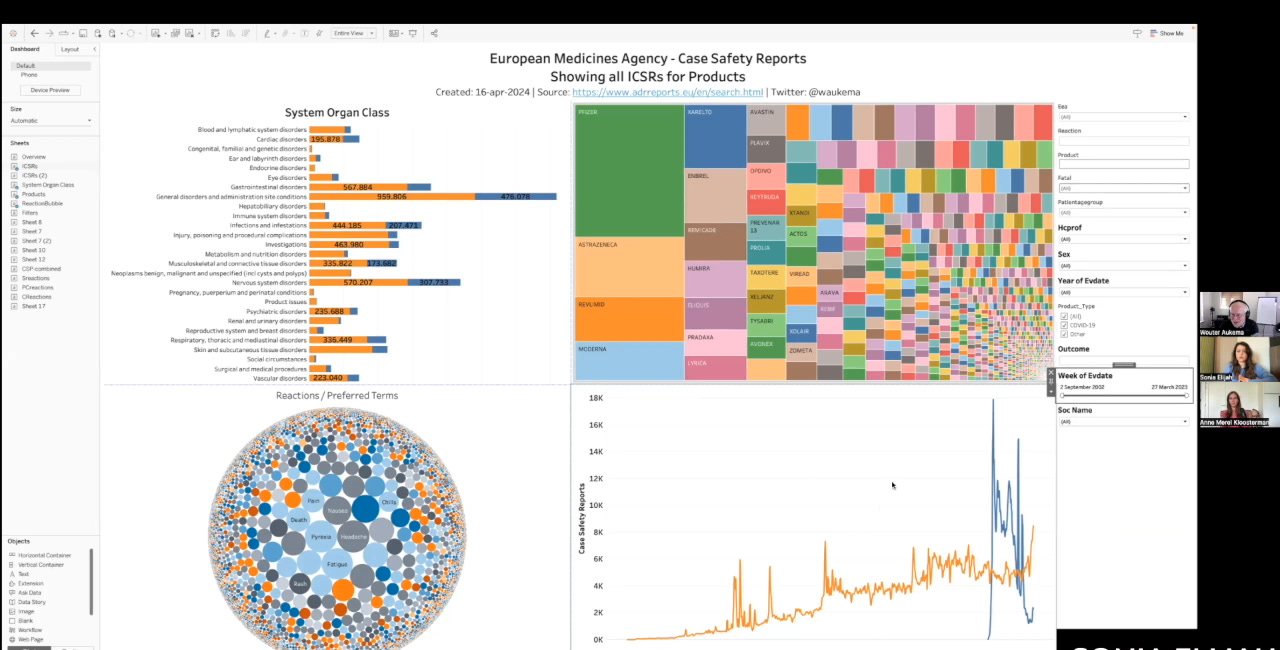The image size is (1280, 650).
Task: Click the Tableau logo icon in toolbar
Action: 13,33
